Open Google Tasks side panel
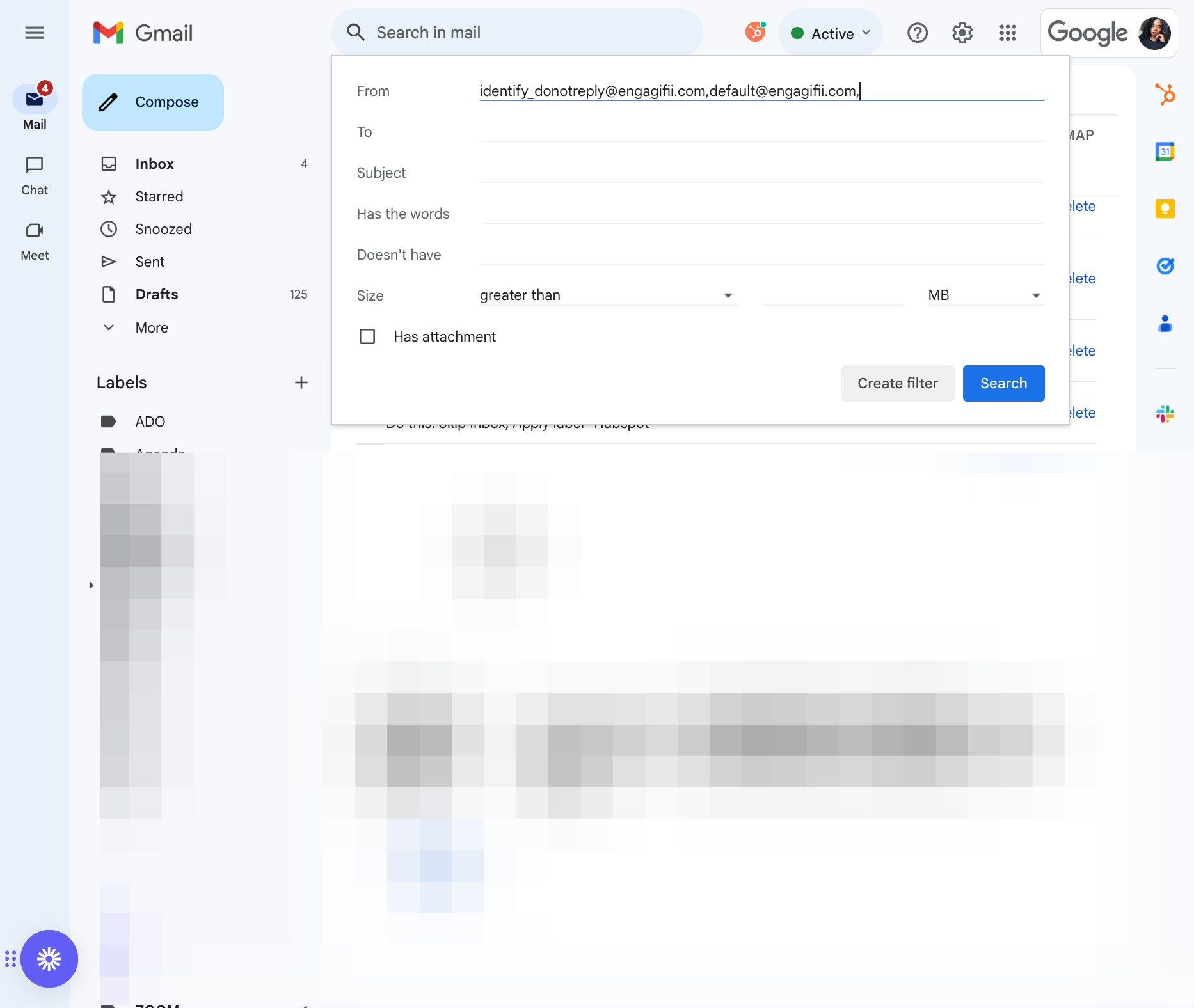The image size is (1194, 1008). (1165, 265)
